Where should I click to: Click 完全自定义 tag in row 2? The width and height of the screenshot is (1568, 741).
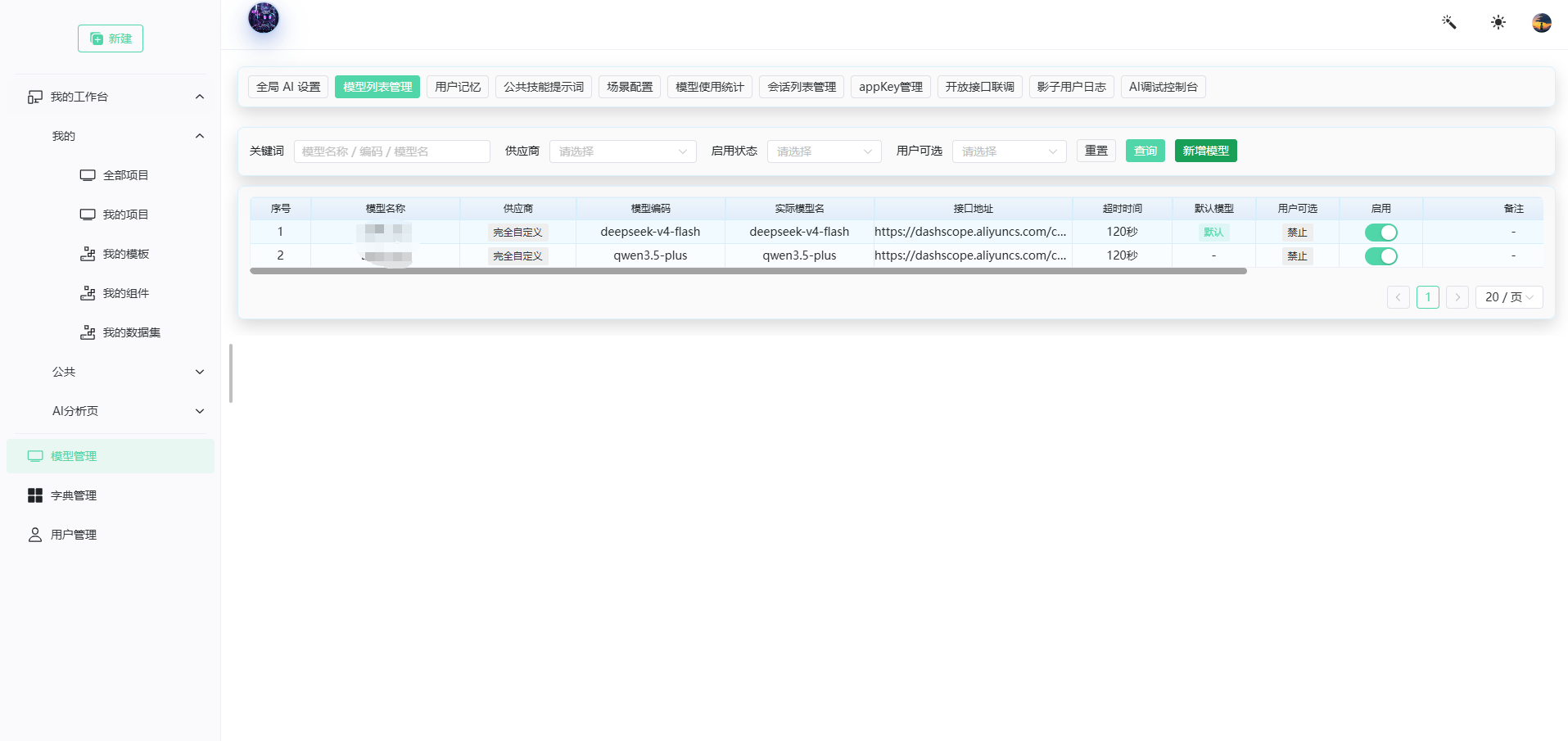[517, 256]
